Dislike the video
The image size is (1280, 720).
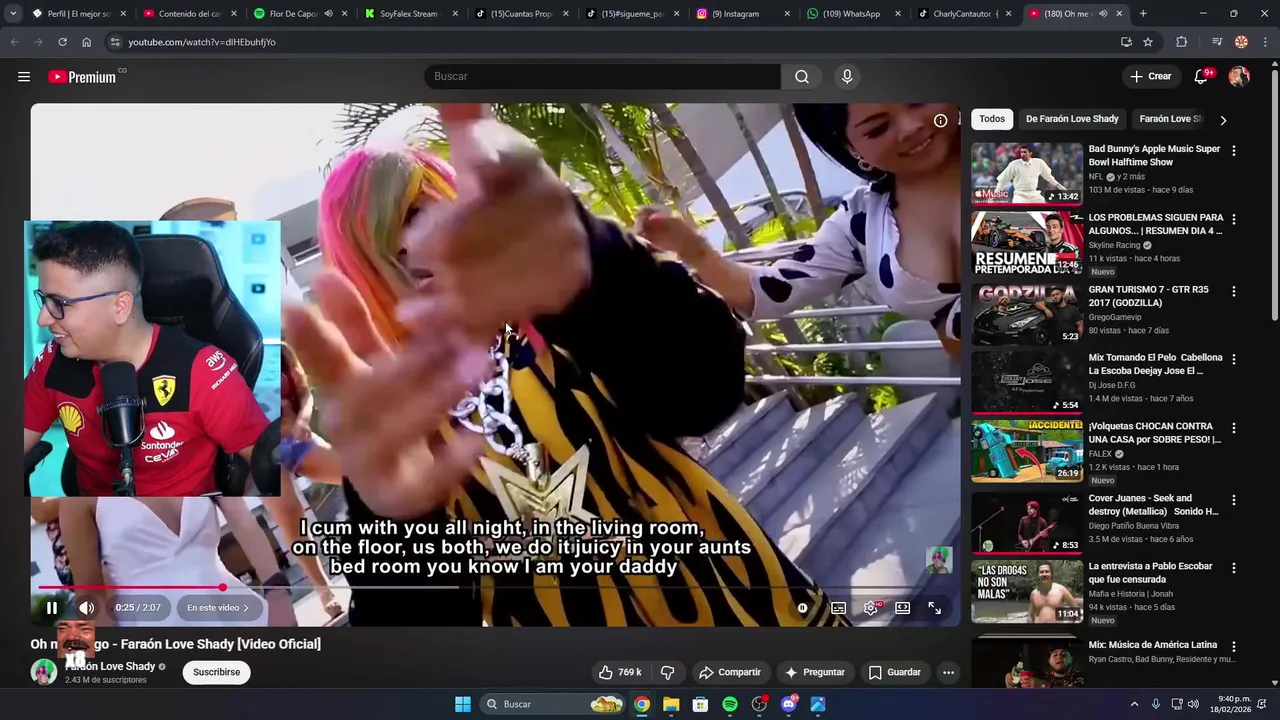[668, 672]
